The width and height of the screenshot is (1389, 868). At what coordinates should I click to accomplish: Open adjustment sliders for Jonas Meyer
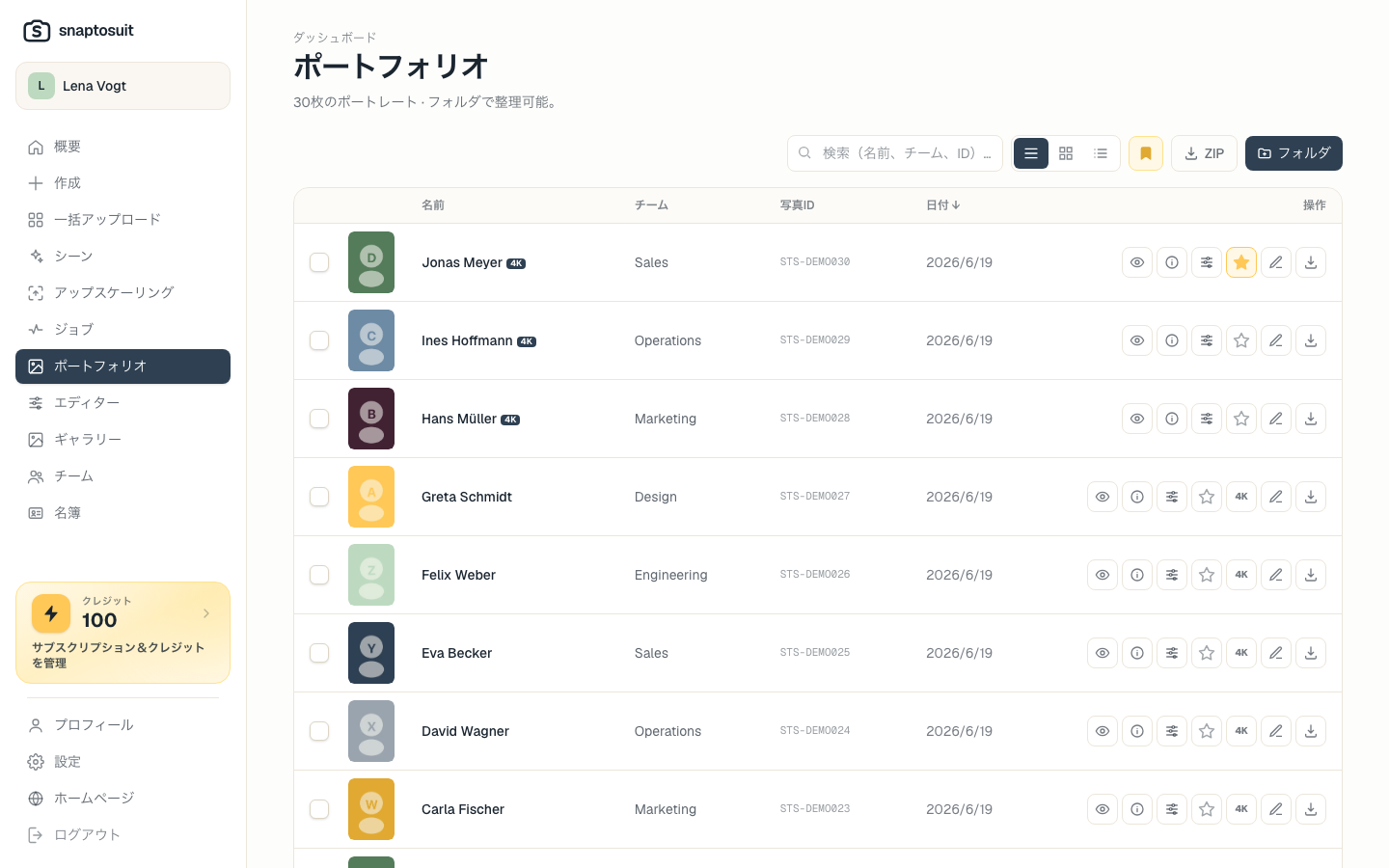point(1207,262)
